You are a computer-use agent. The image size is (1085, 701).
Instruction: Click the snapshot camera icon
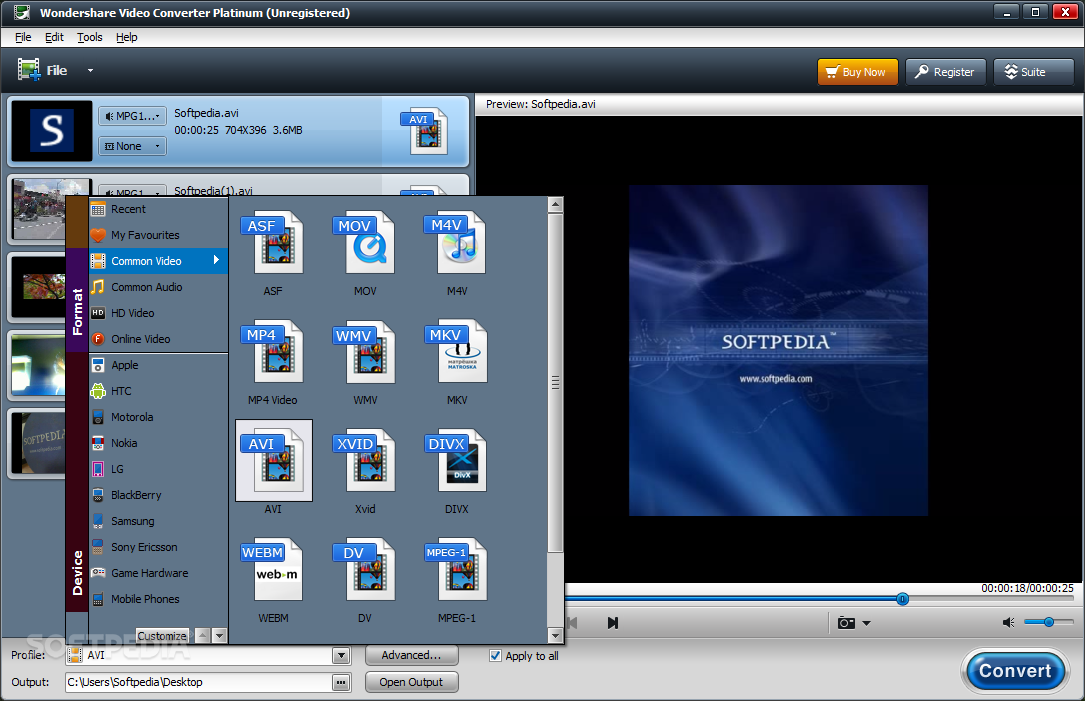click(x=846, y=623)
